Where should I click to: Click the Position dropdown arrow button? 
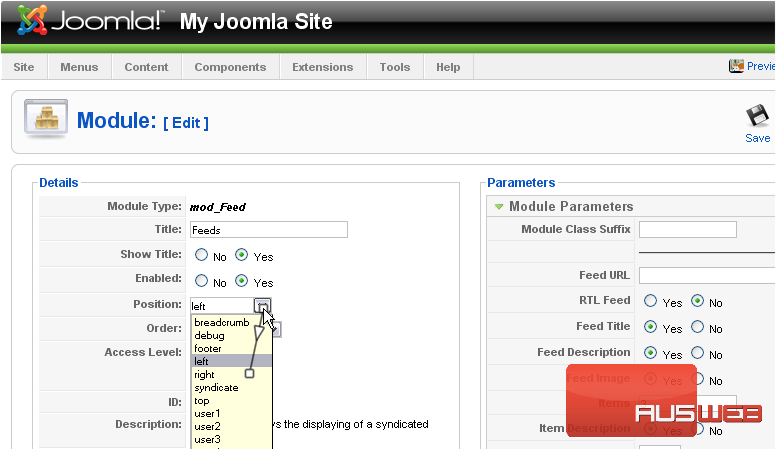coord(261,305)
